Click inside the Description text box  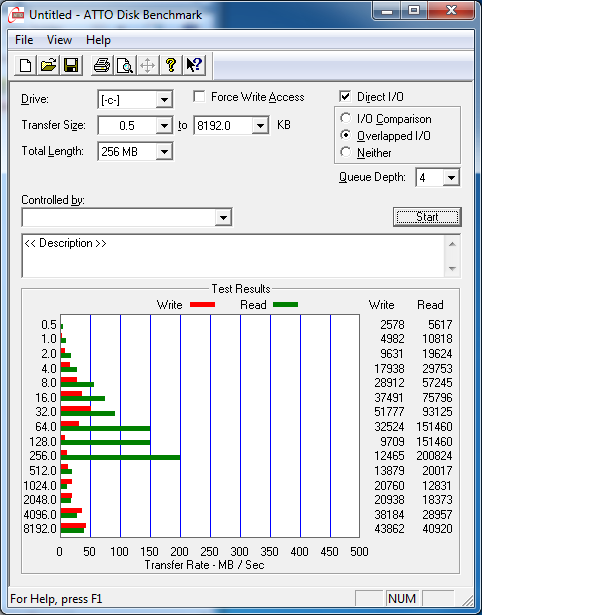click(233, 256)
